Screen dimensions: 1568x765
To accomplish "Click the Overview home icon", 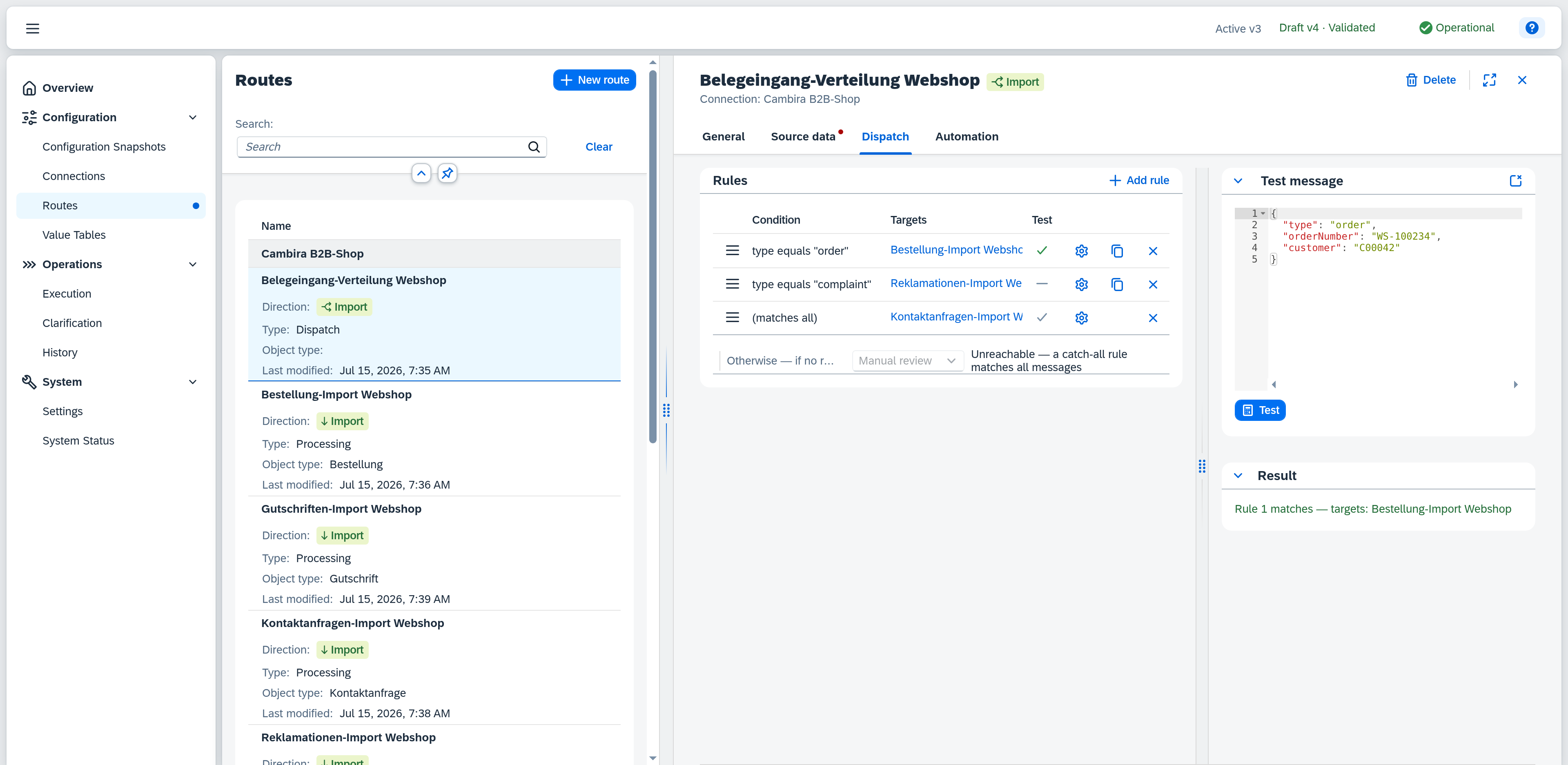I will pyautogui.click(x=29, y=88).
